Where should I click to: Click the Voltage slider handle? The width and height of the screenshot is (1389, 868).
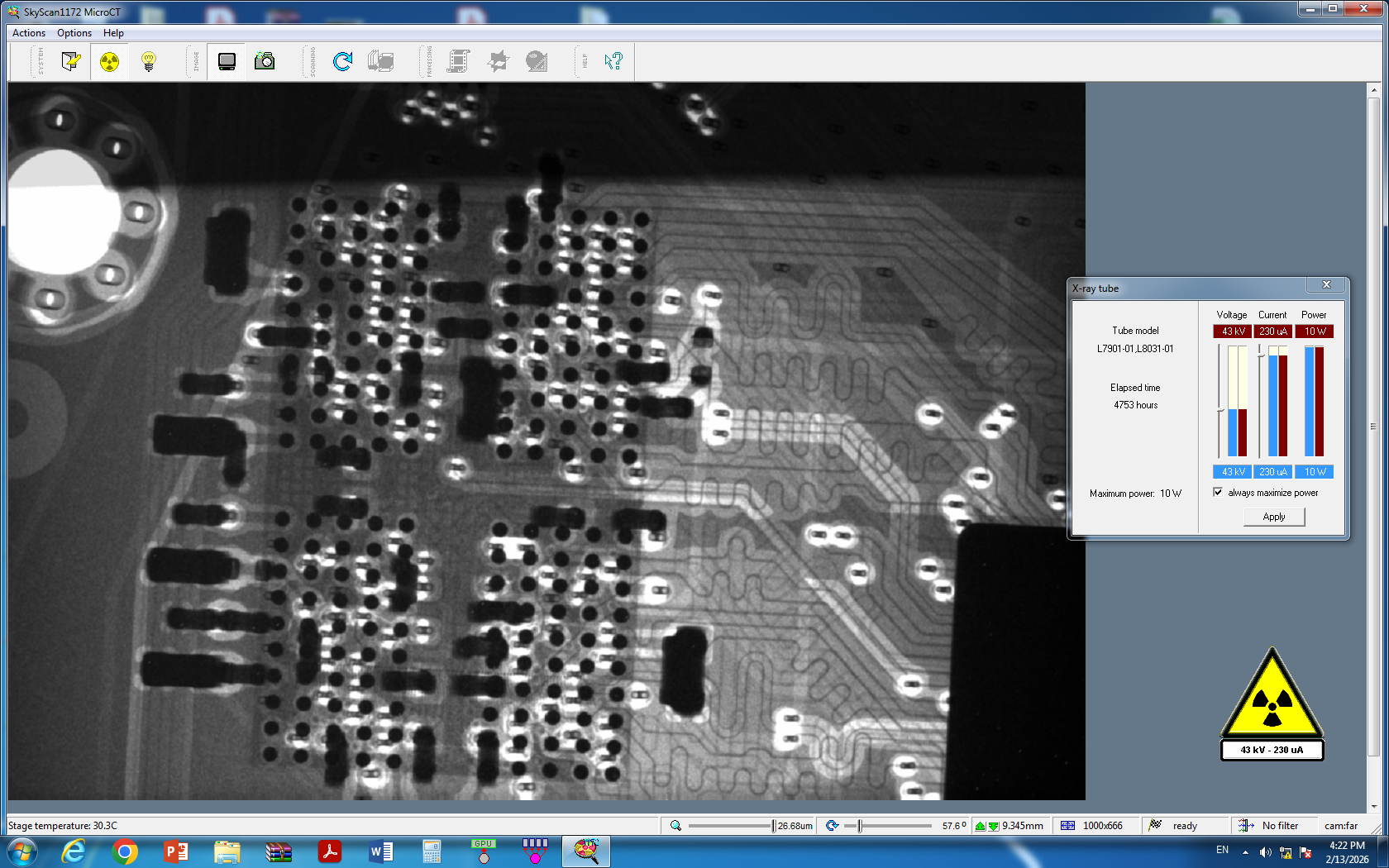click(x=1220, y=410)
